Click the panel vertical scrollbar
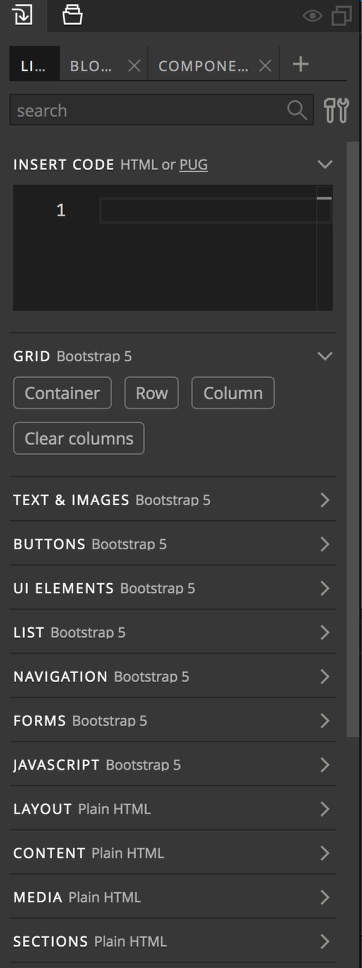The image size is (362, 968). 353,439
